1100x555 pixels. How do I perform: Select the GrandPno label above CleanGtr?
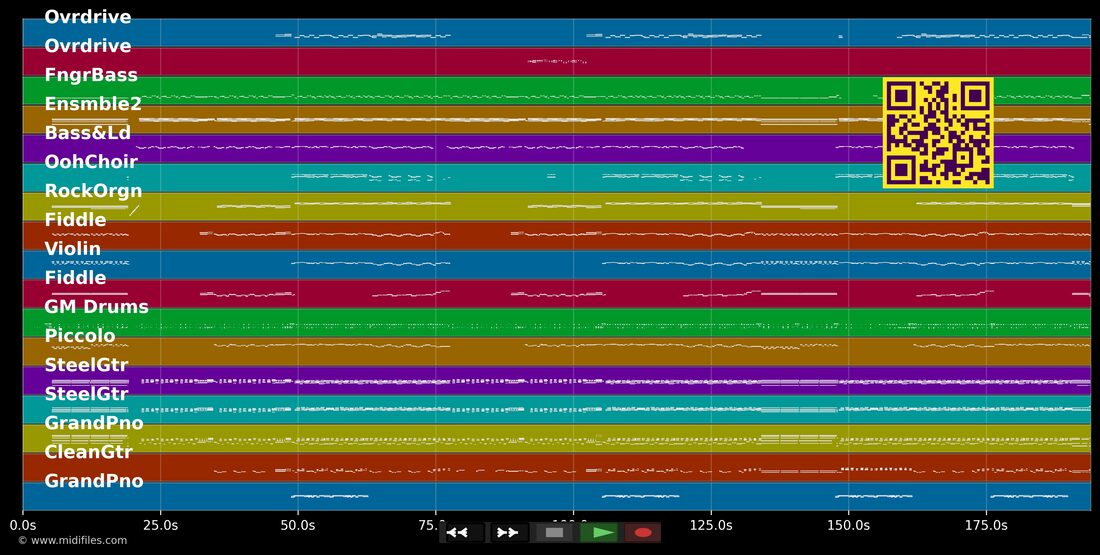(x=94, y=422)
